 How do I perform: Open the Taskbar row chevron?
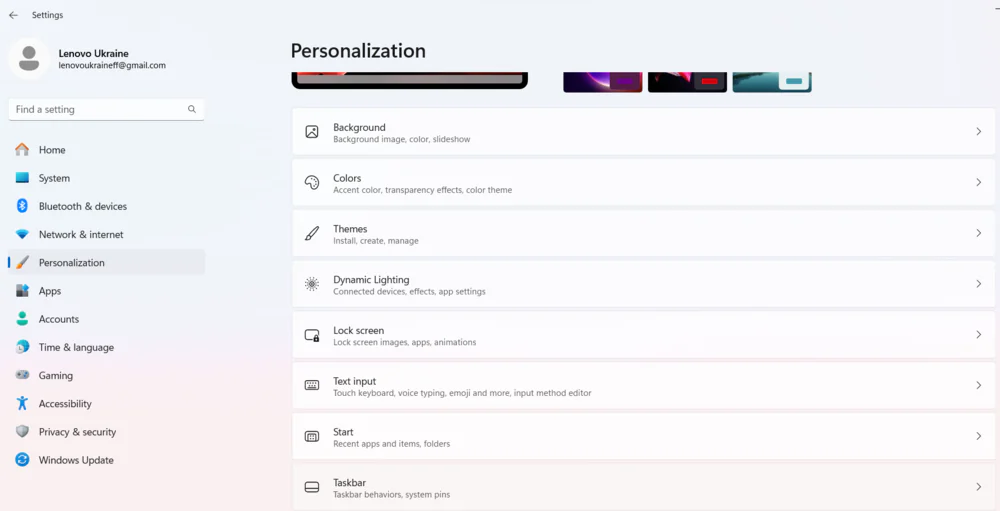[x=978, y=487]
